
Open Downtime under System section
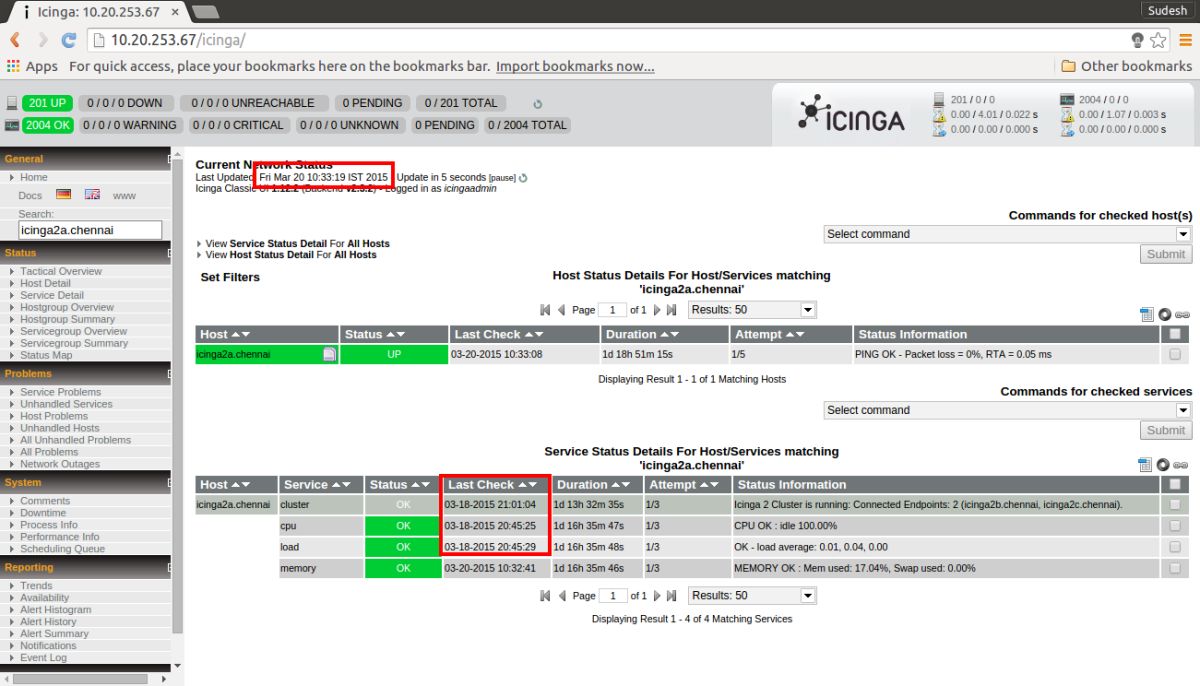(x=43, y=513)
